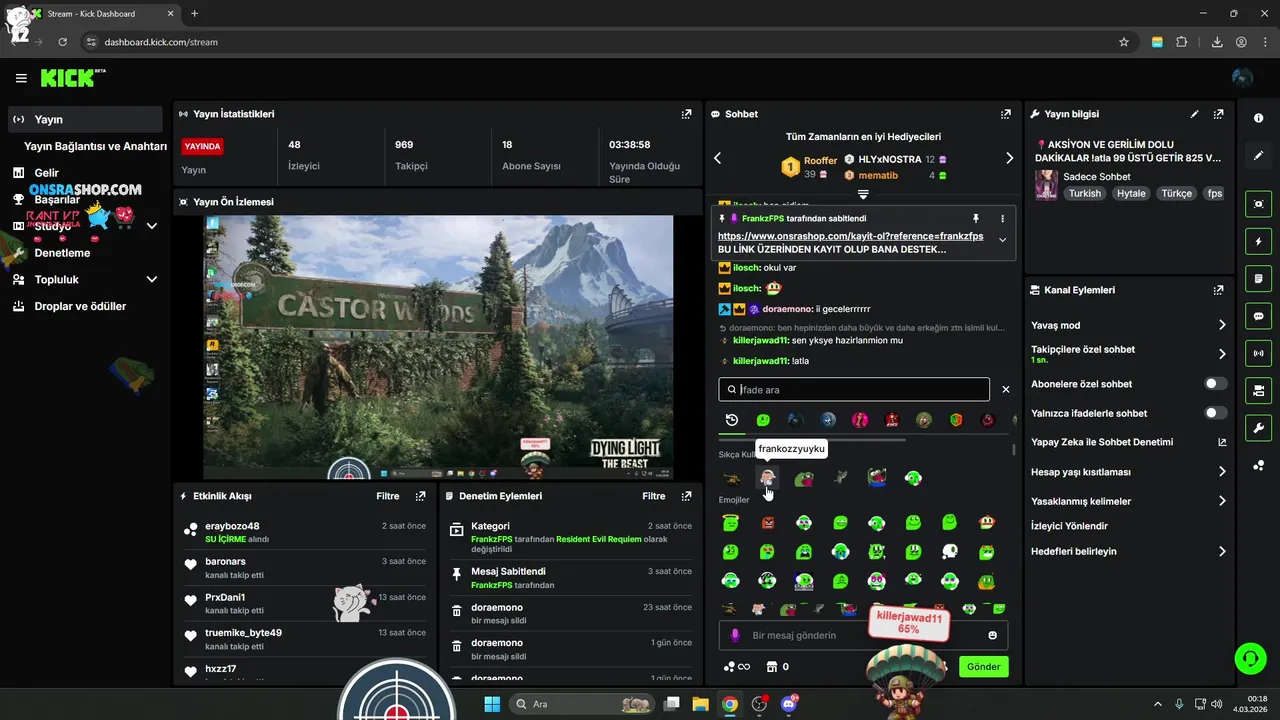Image resolution: width=1280 pixels, height=720 pixels.
Task: Focus the Bir mesaj gönderin field
Action: [864, 635]
